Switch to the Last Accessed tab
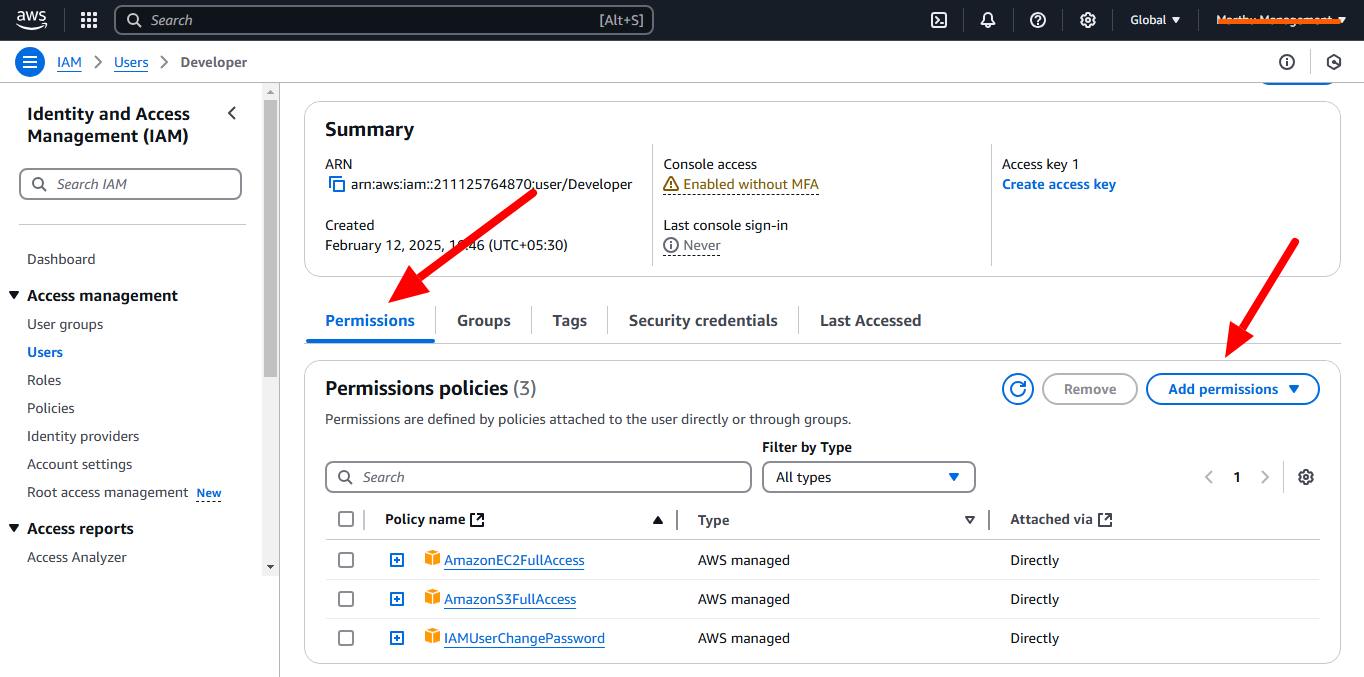 tap(870, 321)
